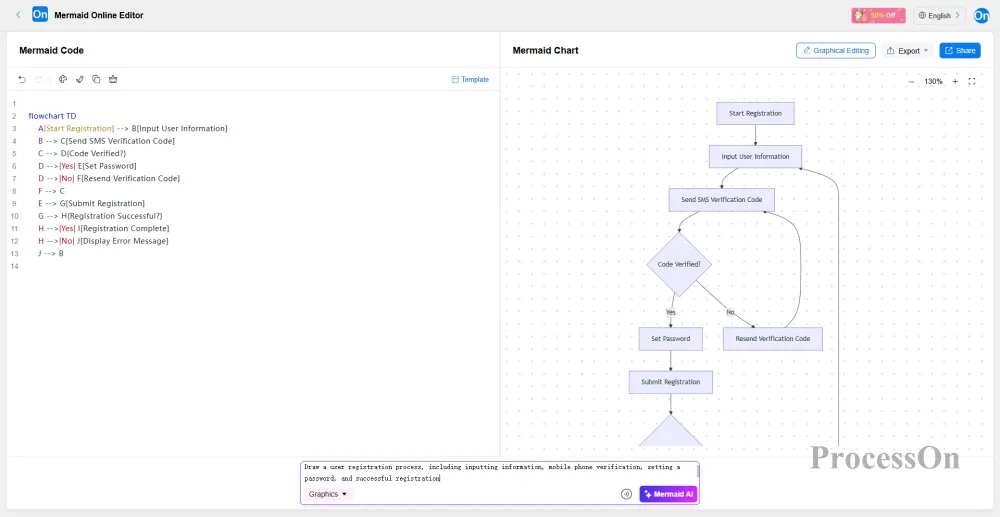
Task: Click the Graphical Editing button
Action: pyautogui.click(x=835, y=50)
